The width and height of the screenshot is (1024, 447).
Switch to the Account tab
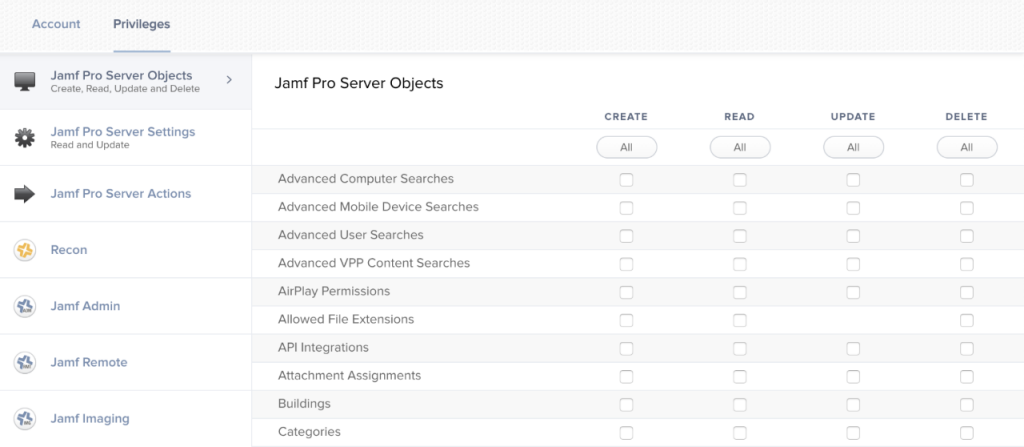[x=56, y=24]
